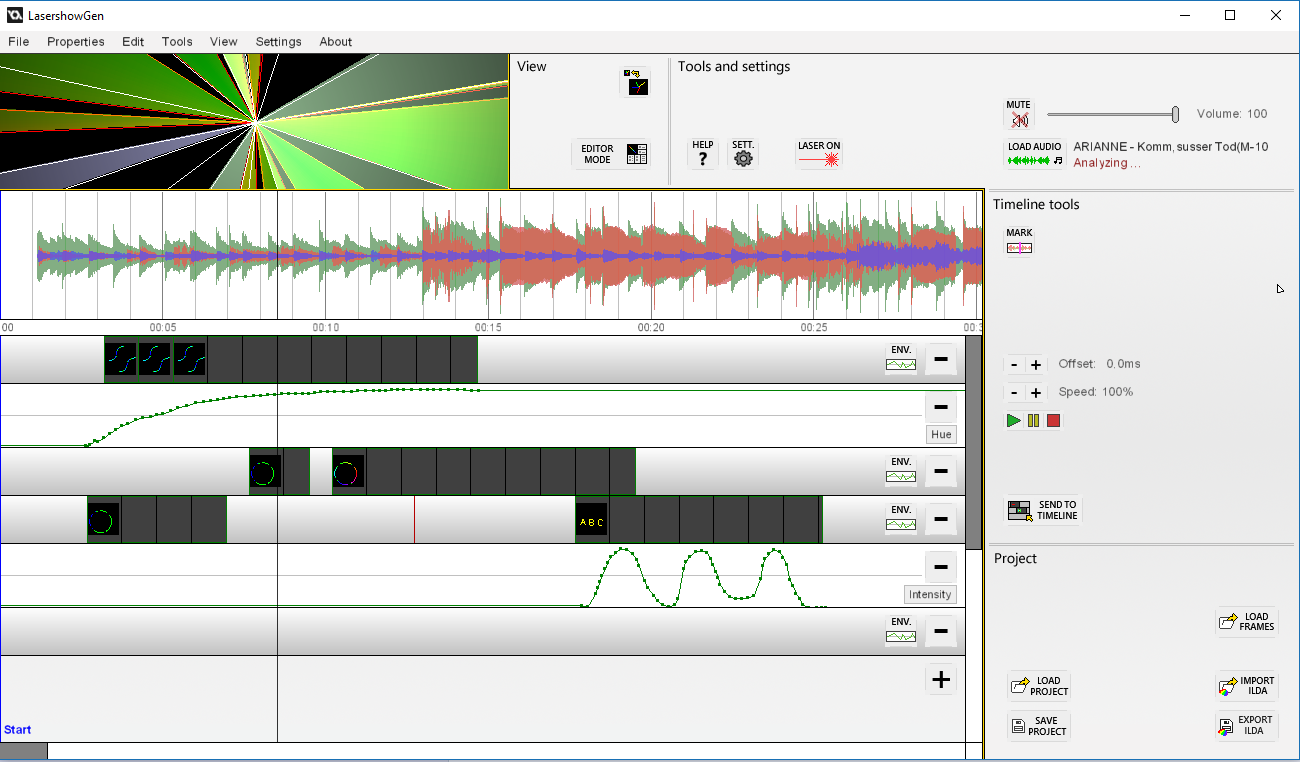Screen dimensions: 1300x762
Task: Click the Load Frames icon
Action: click(x=1246, y=622)
